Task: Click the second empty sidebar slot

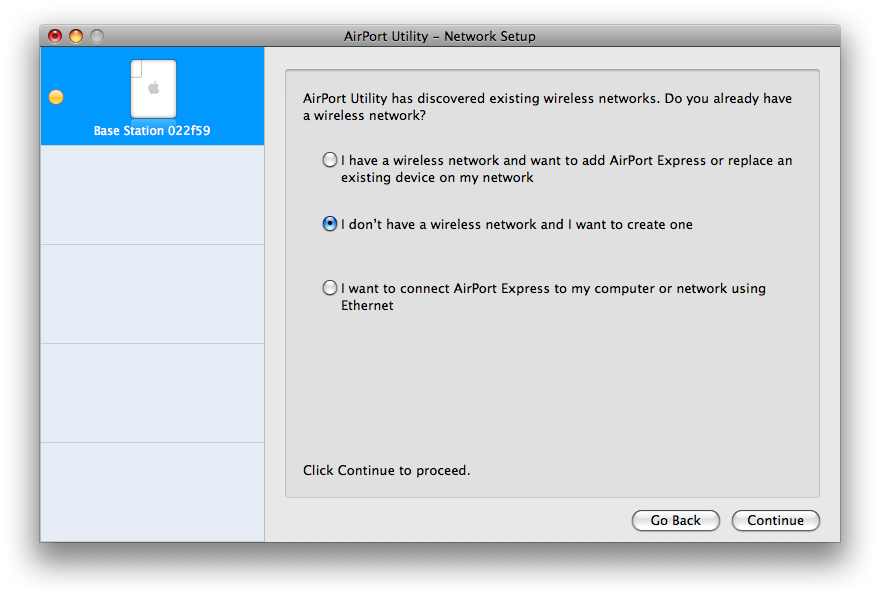Action: pos(152,294)
